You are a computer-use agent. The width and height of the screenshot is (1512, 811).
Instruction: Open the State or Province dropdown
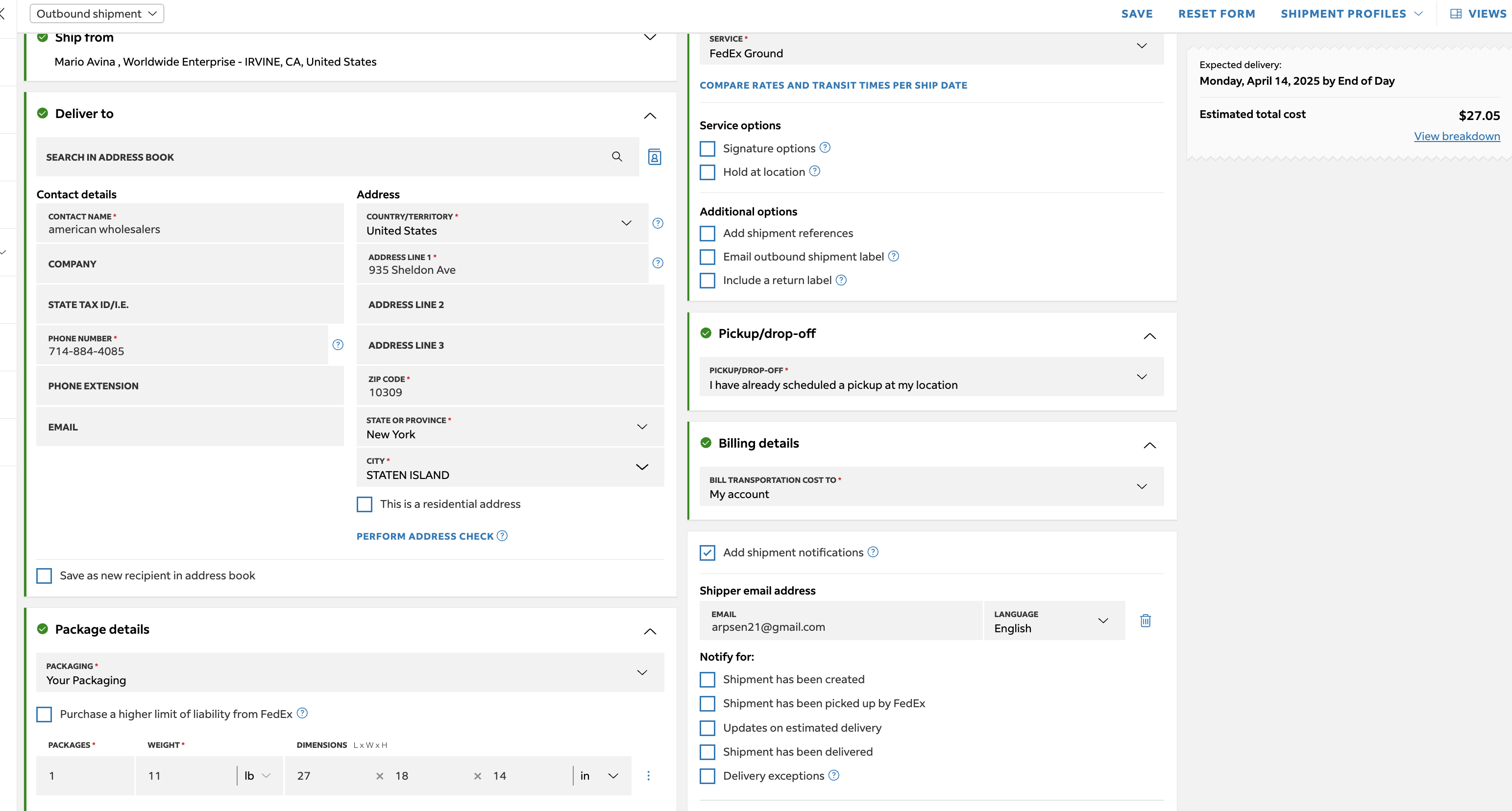pyautogui.click(x=510, y=427)
